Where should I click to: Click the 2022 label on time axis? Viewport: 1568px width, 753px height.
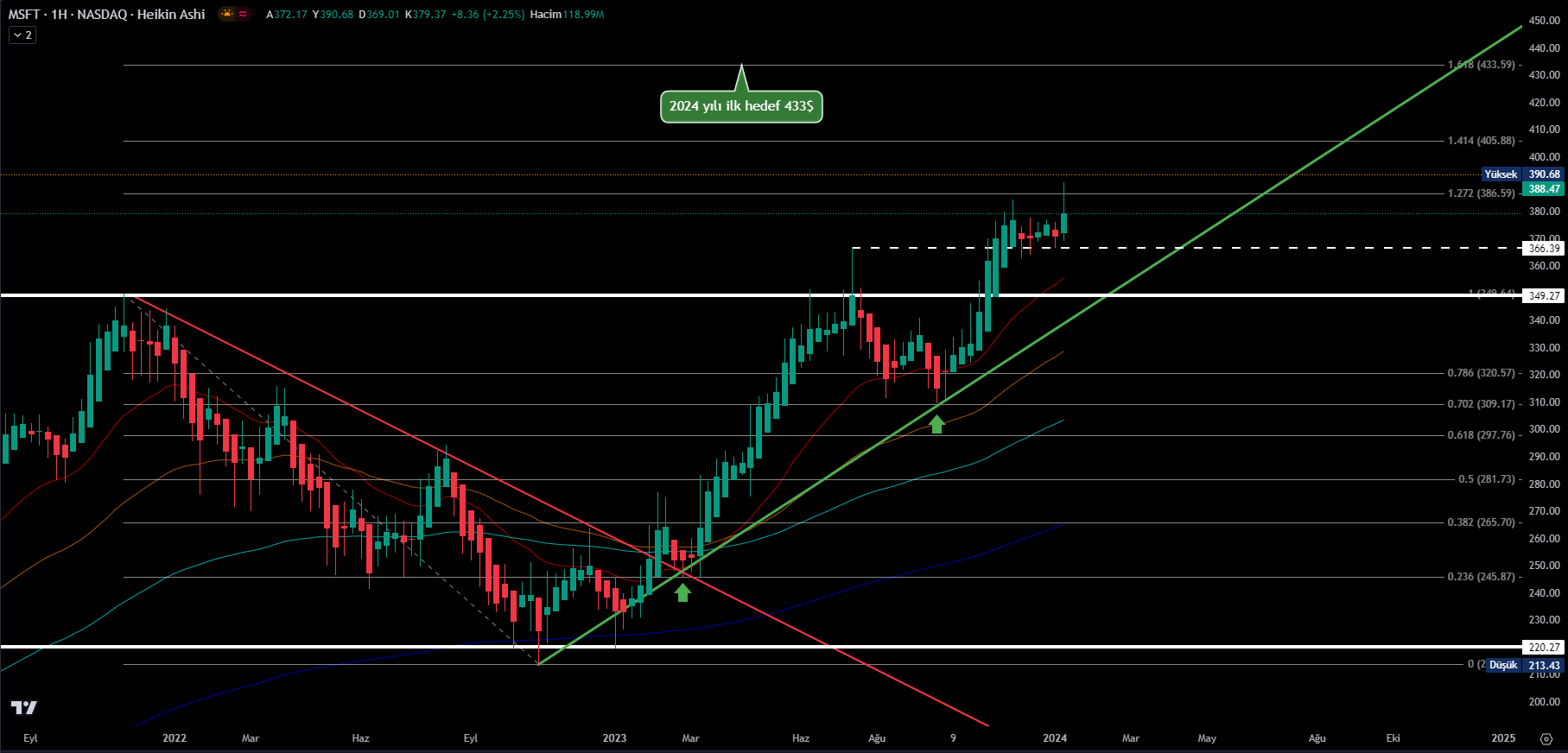tap(175, 738)
